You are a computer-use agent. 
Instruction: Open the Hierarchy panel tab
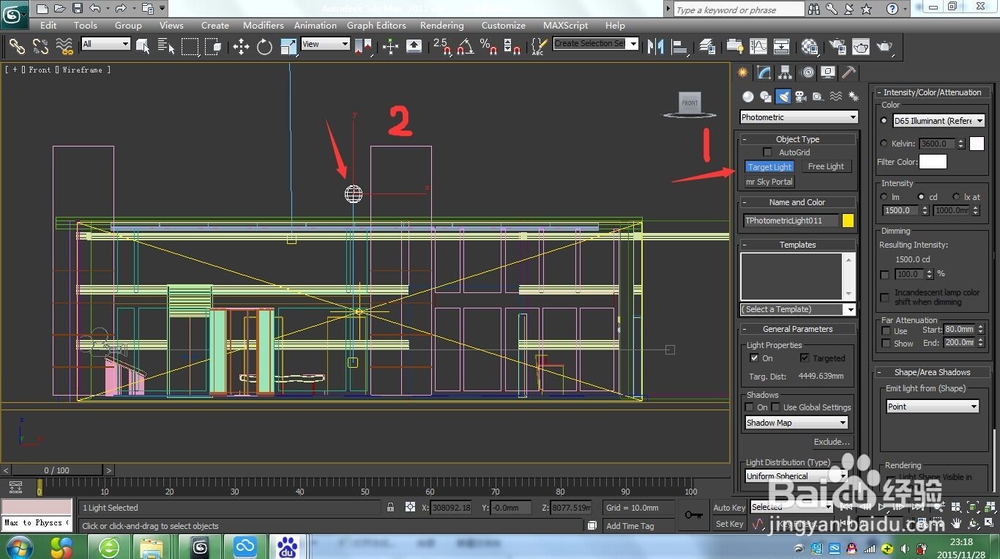[x=785, y=73]
